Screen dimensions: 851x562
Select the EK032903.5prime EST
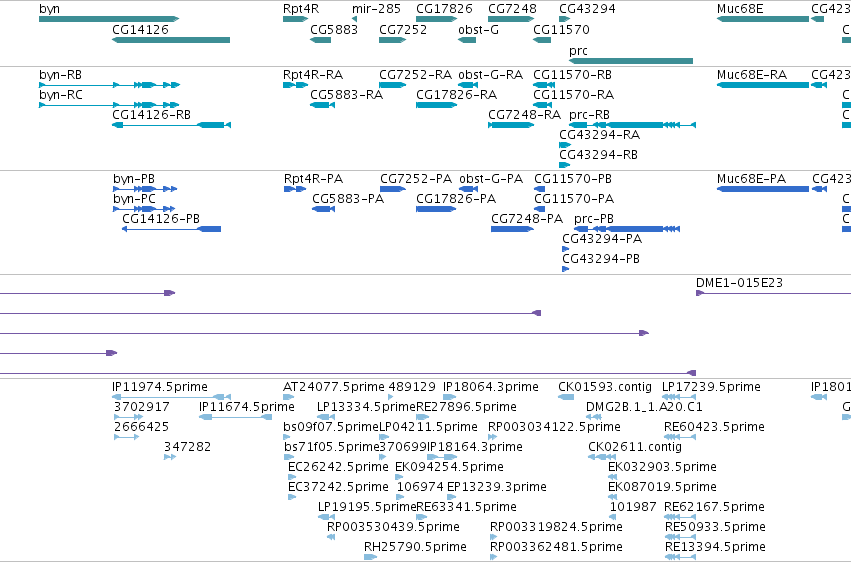point(613,477)
